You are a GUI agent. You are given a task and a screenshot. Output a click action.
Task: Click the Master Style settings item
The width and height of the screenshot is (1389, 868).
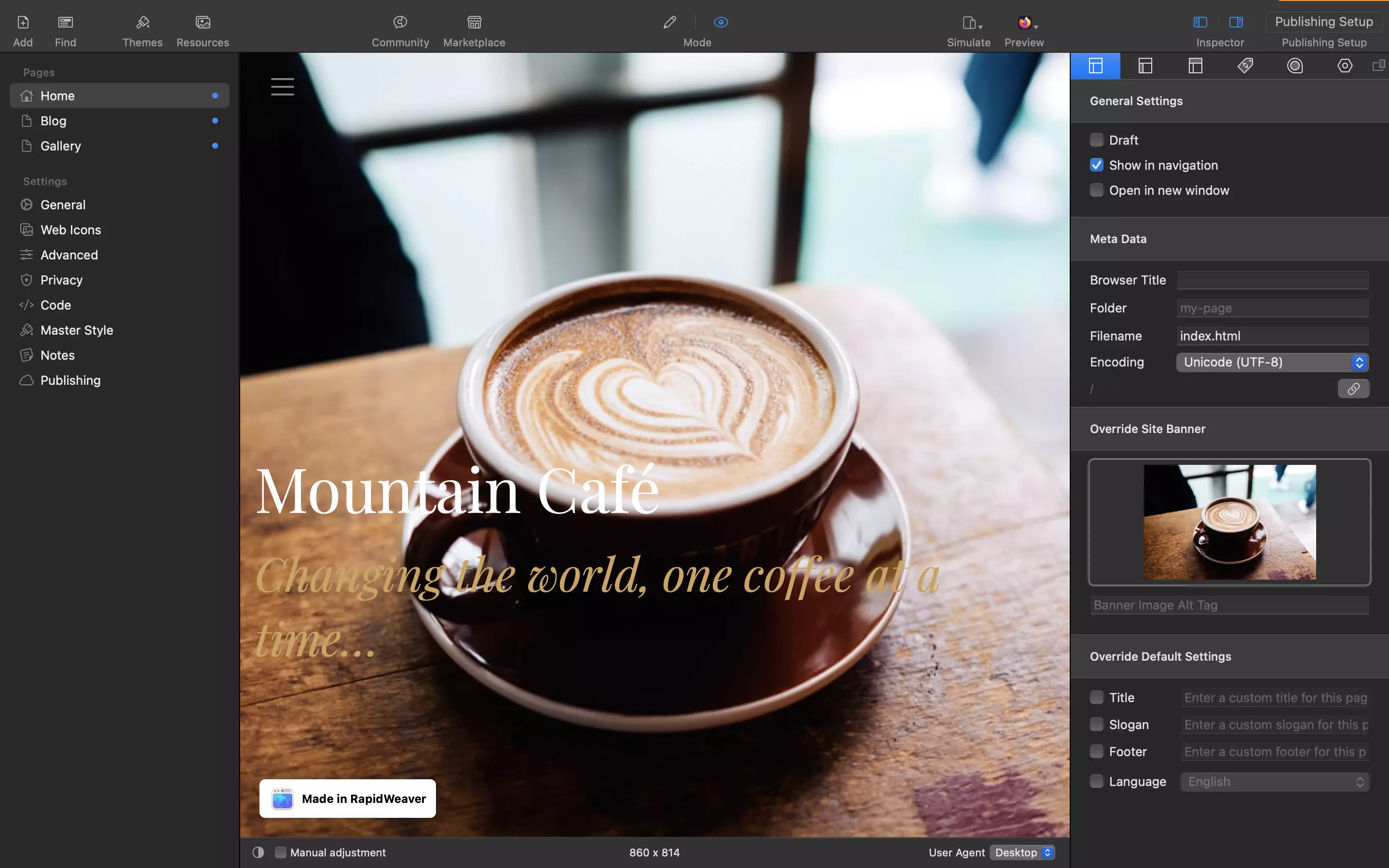[76, 330]
